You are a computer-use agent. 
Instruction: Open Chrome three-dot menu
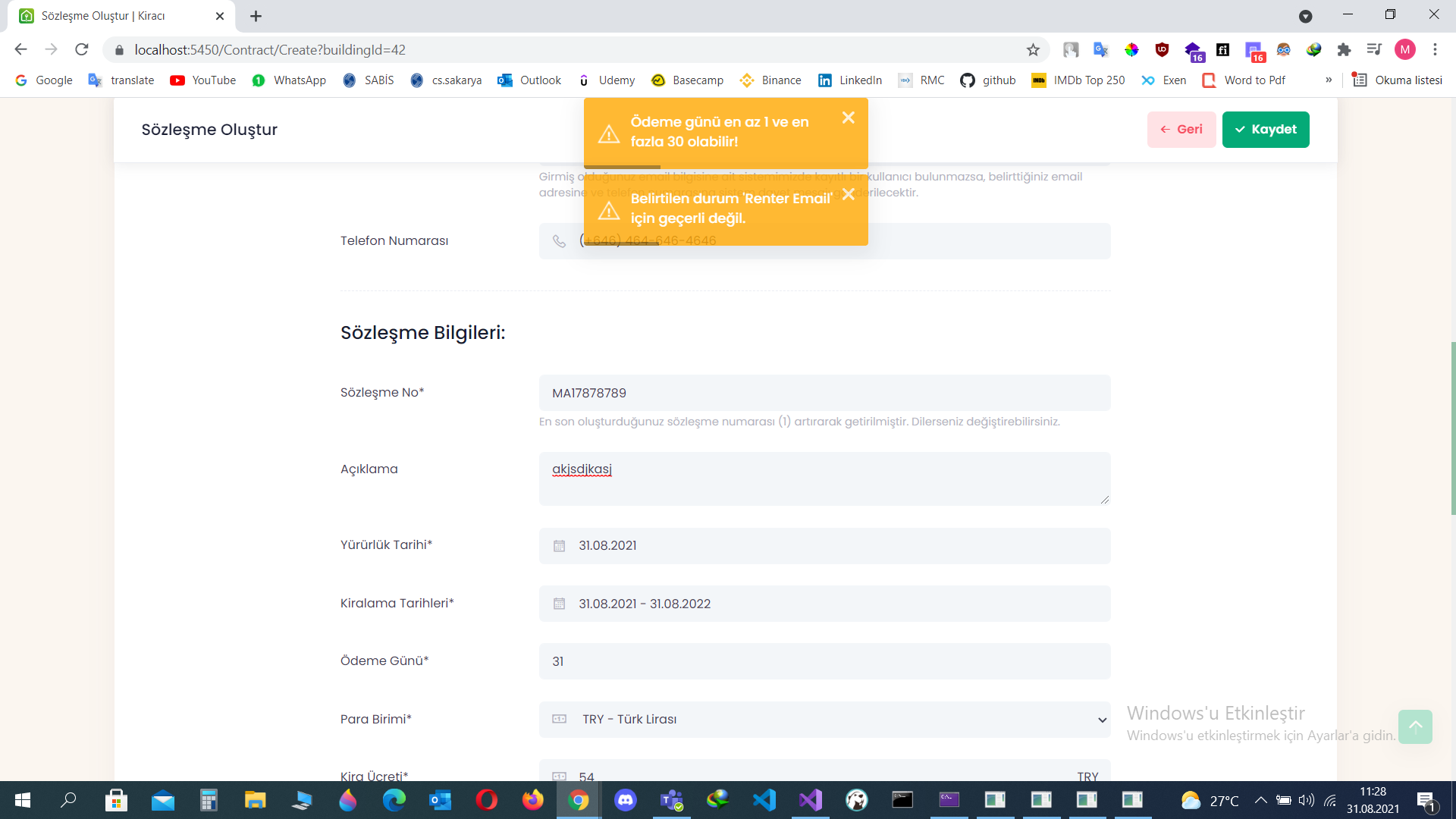tap(1435, 50)
